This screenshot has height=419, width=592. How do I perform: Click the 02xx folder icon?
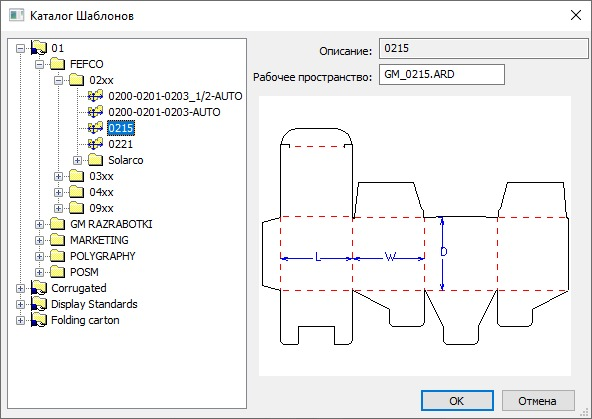coord(77,80)
